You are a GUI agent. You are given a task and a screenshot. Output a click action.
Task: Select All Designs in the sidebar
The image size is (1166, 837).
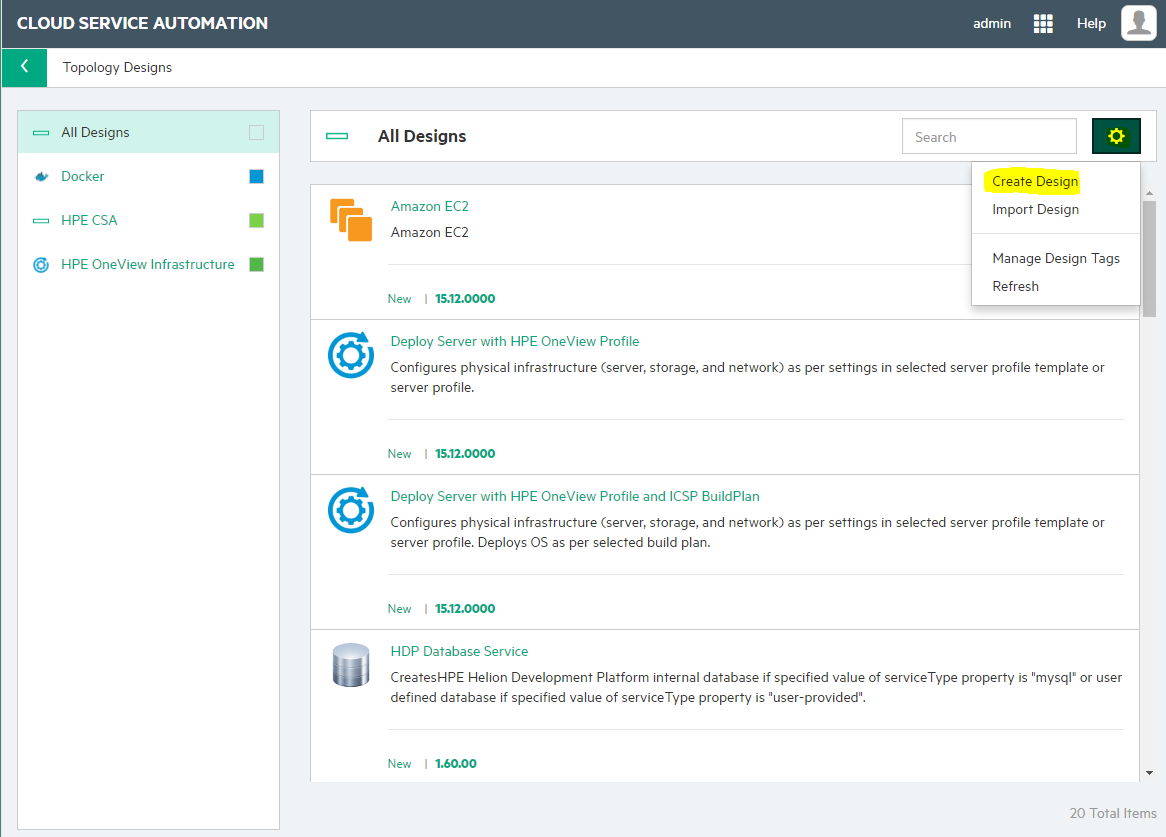[95, 133]
